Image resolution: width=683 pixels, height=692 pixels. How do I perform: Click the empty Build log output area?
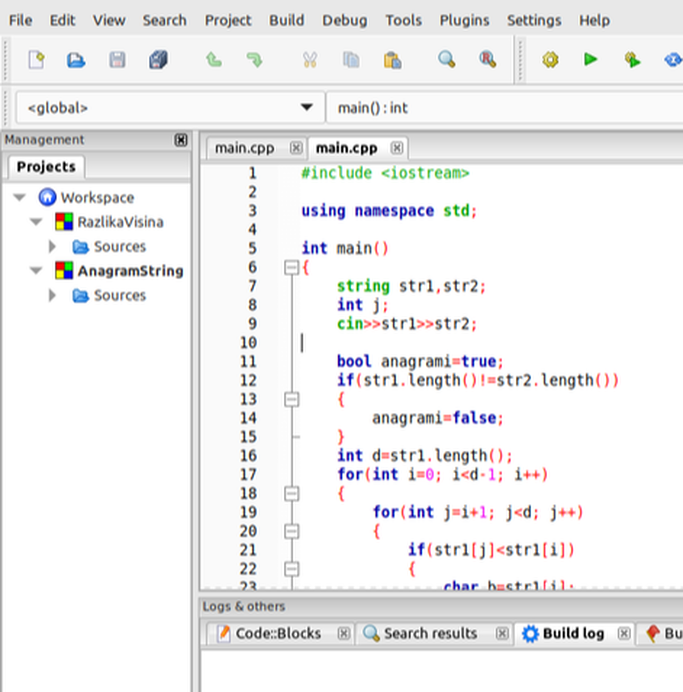point(442,670)
